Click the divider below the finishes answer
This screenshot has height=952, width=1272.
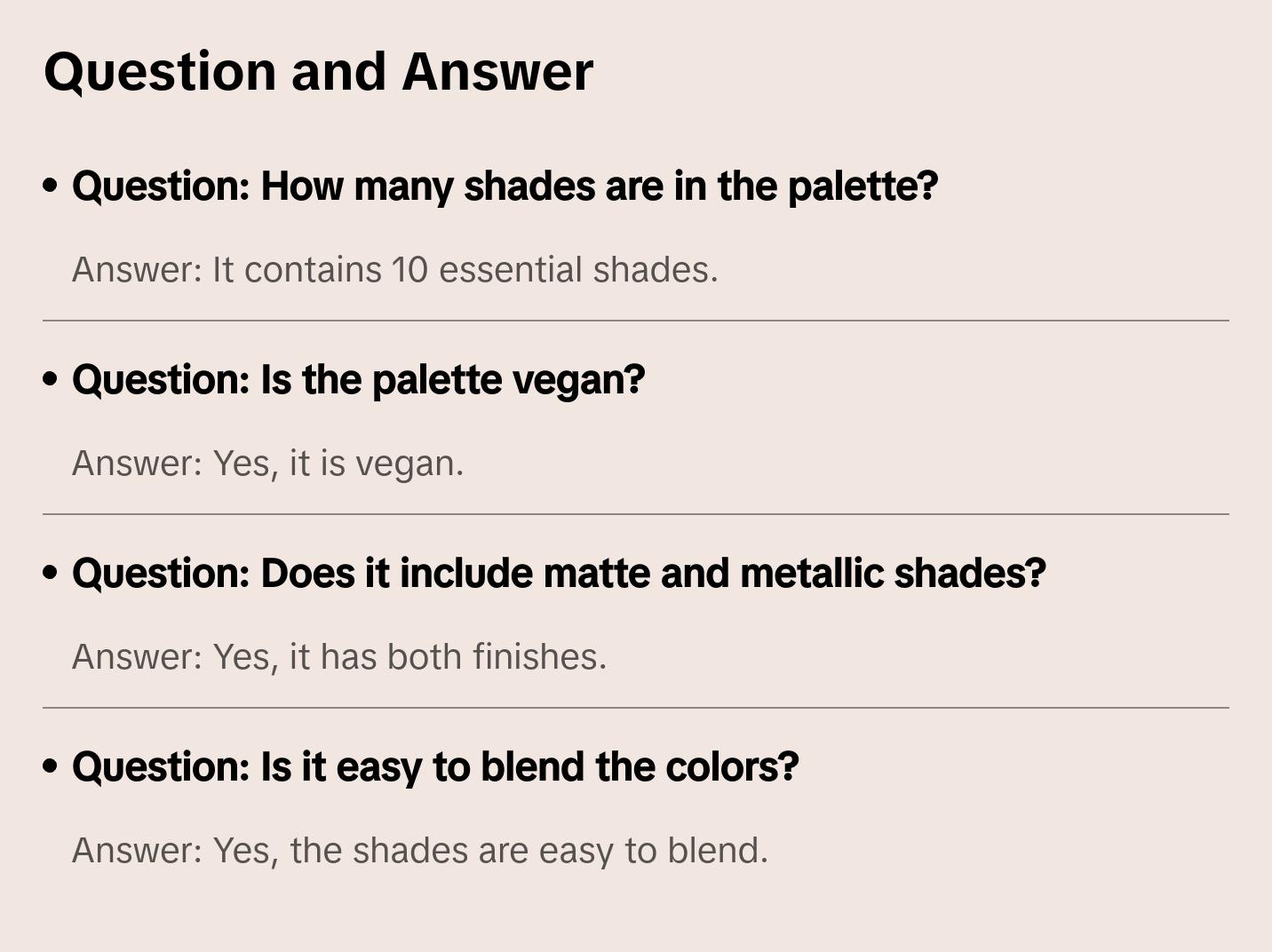pyautogui.click(x=636, y=708)
